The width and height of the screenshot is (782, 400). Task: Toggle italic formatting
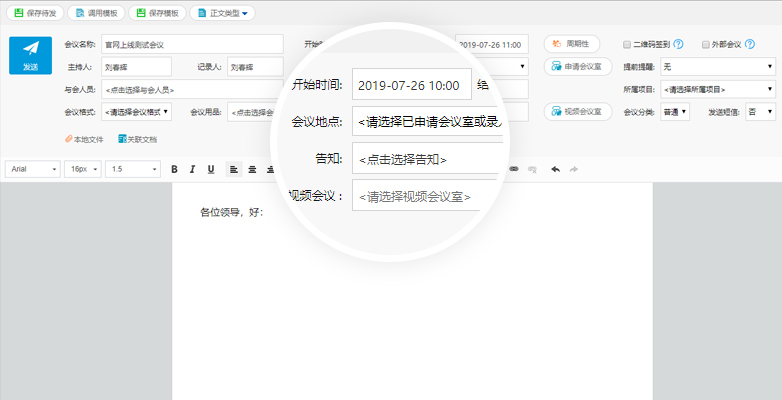192,169
